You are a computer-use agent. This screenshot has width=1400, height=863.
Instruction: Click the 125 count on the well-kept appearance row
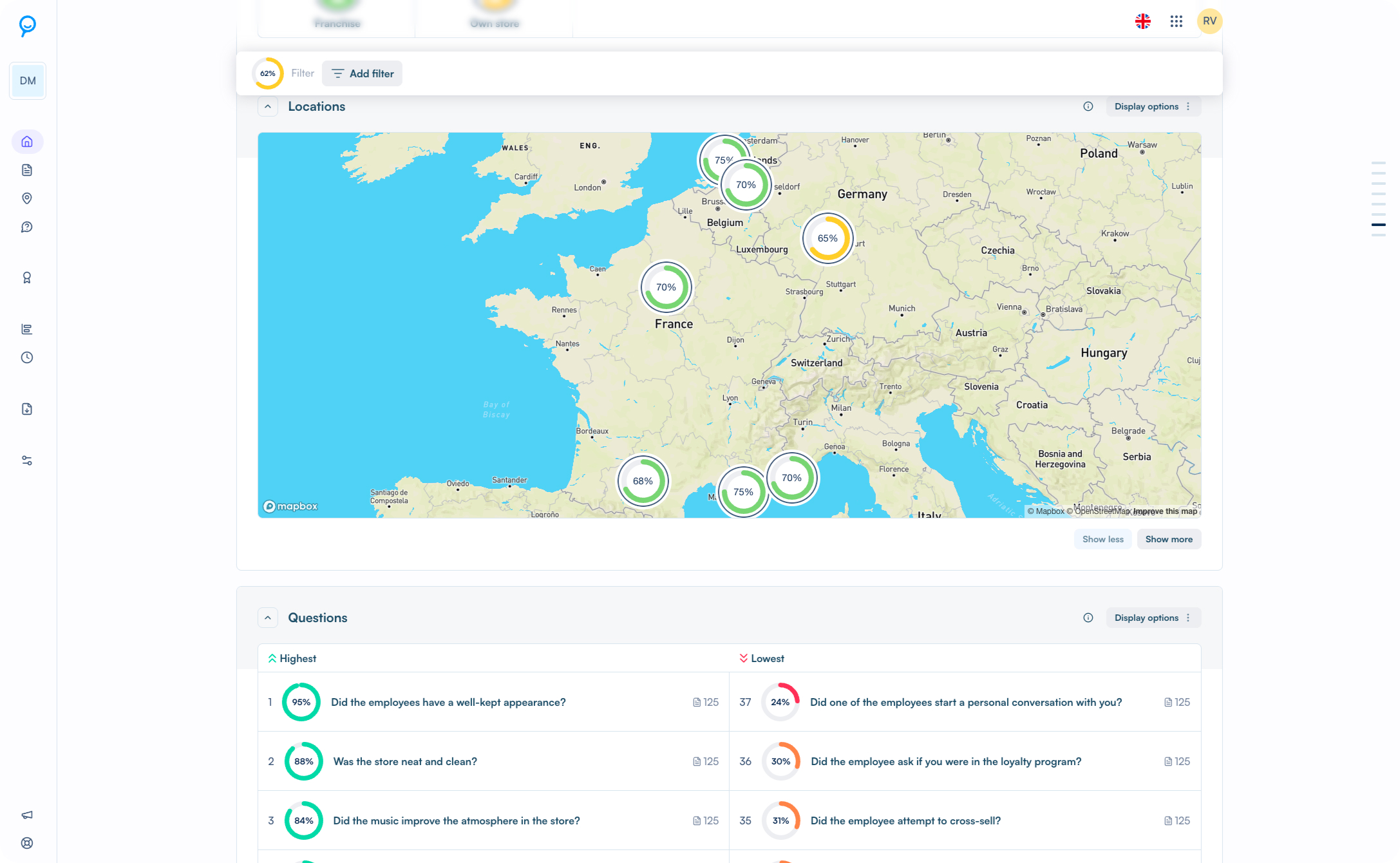coord(706,702)
